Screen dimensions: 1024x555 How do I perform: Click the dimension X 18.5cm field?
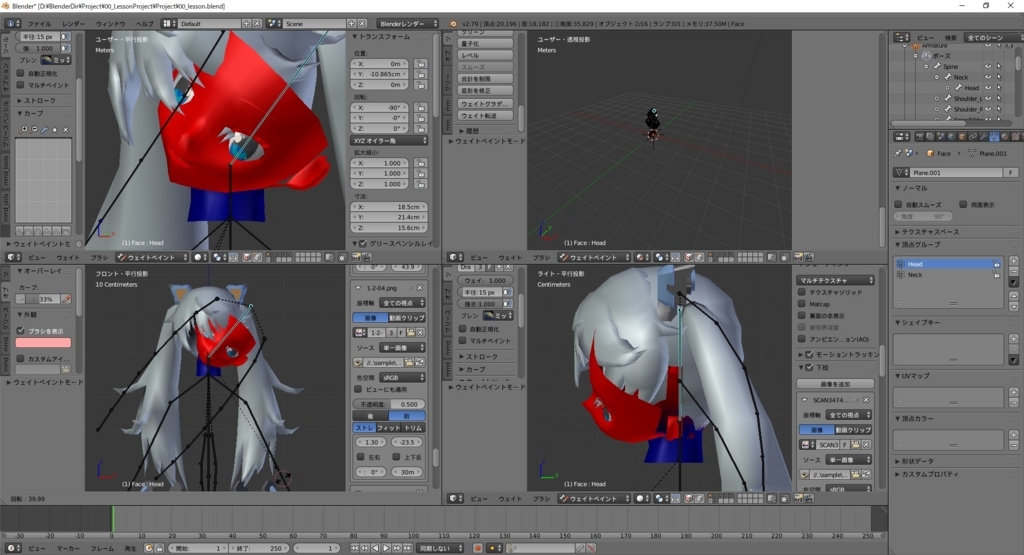coord(390,207)
